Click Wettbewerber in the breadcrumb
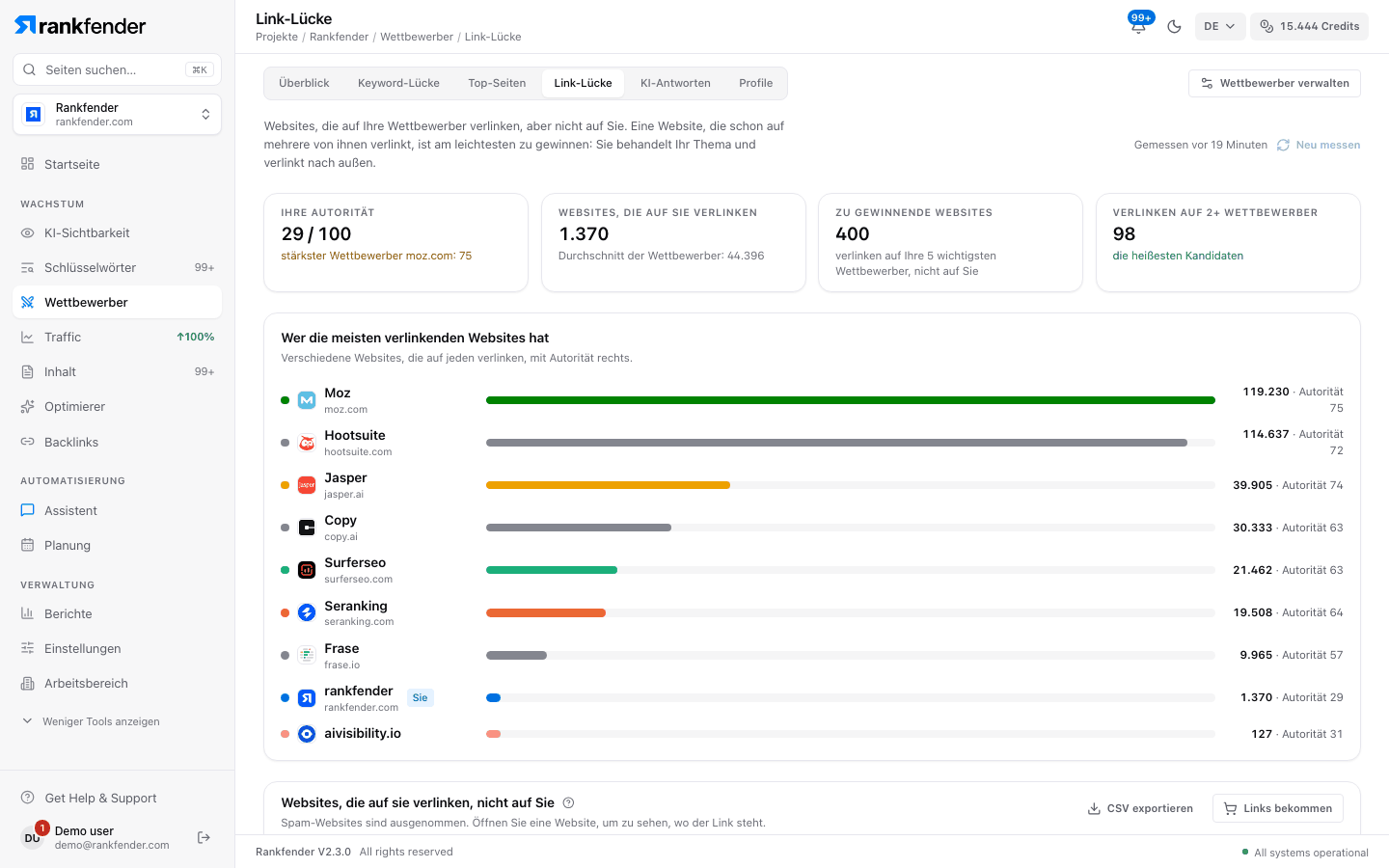The width and height of the screenshot is (1389, 868). pyautogui.click(x=417, y=37)
